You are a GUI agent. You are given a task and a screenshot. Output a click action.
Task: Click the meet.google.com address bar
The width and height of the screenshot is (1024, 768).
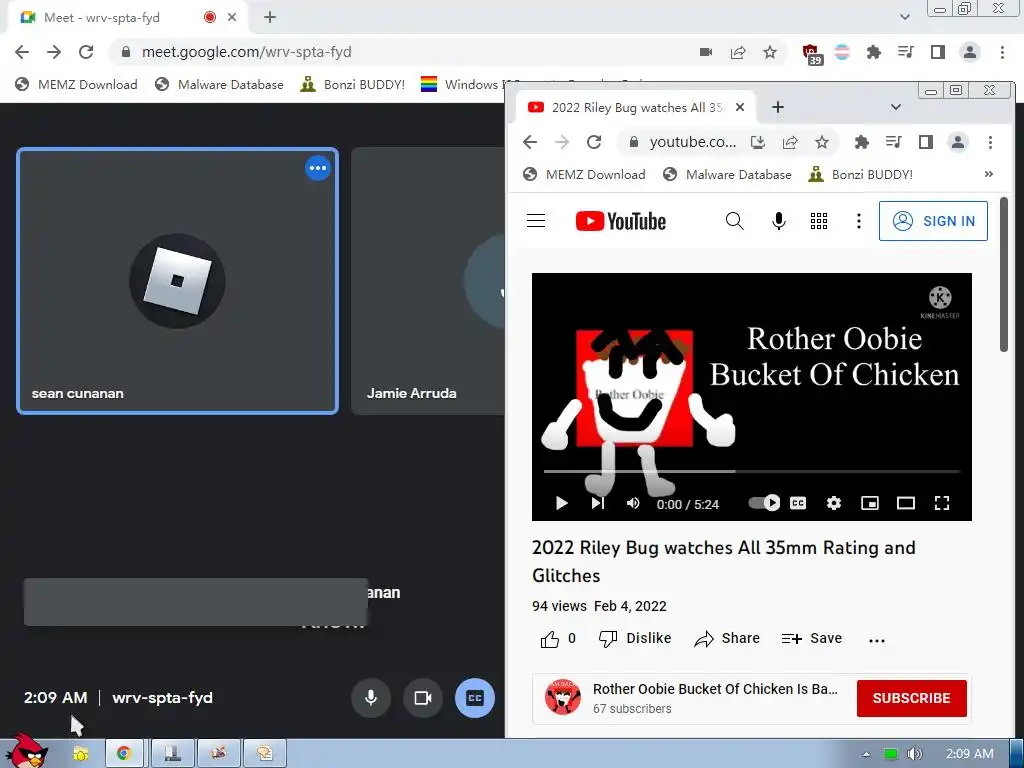(x=405, y=52)
